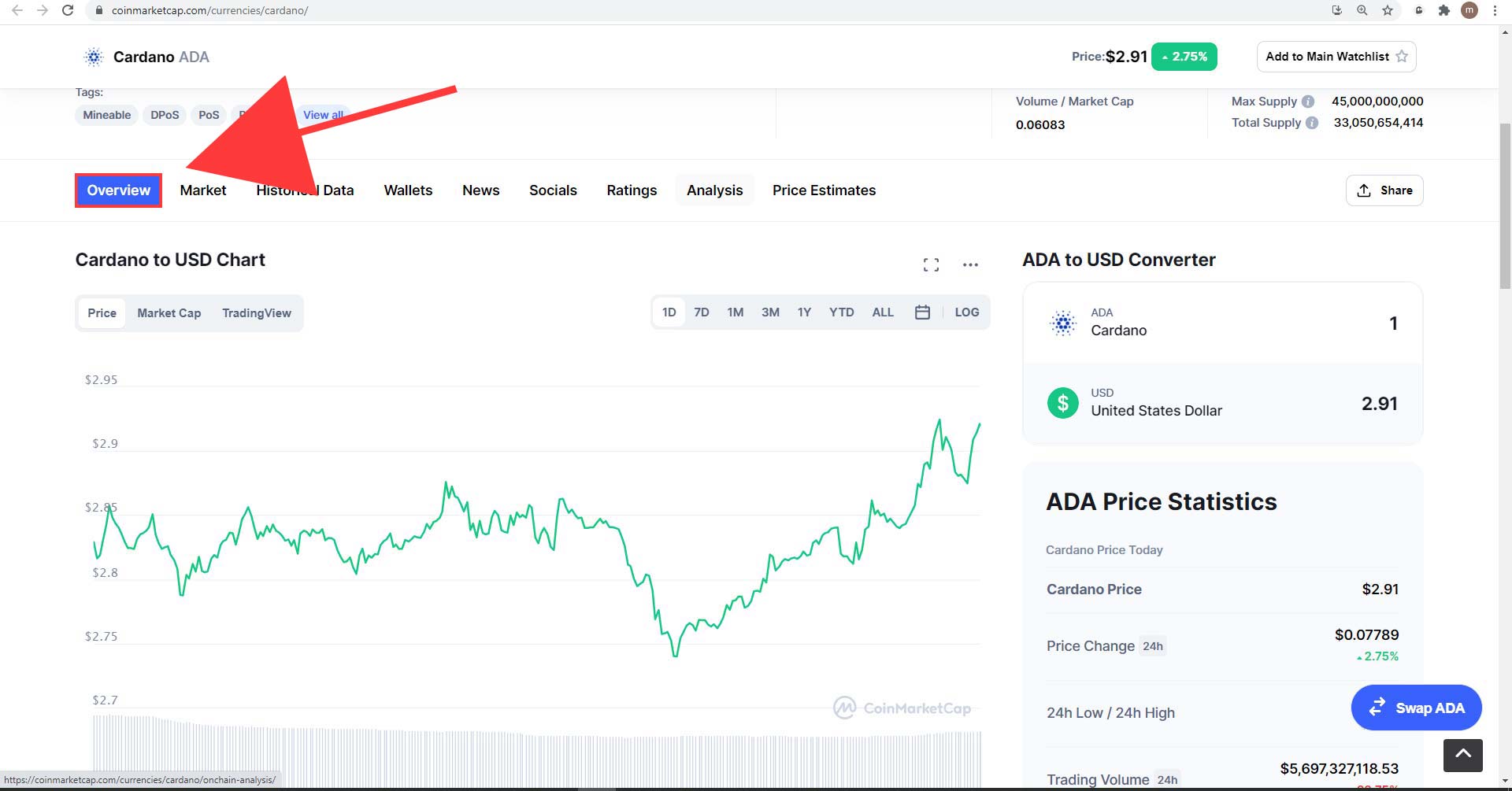
Task: Select the Price chart view
Action: [x=102, y=313]
